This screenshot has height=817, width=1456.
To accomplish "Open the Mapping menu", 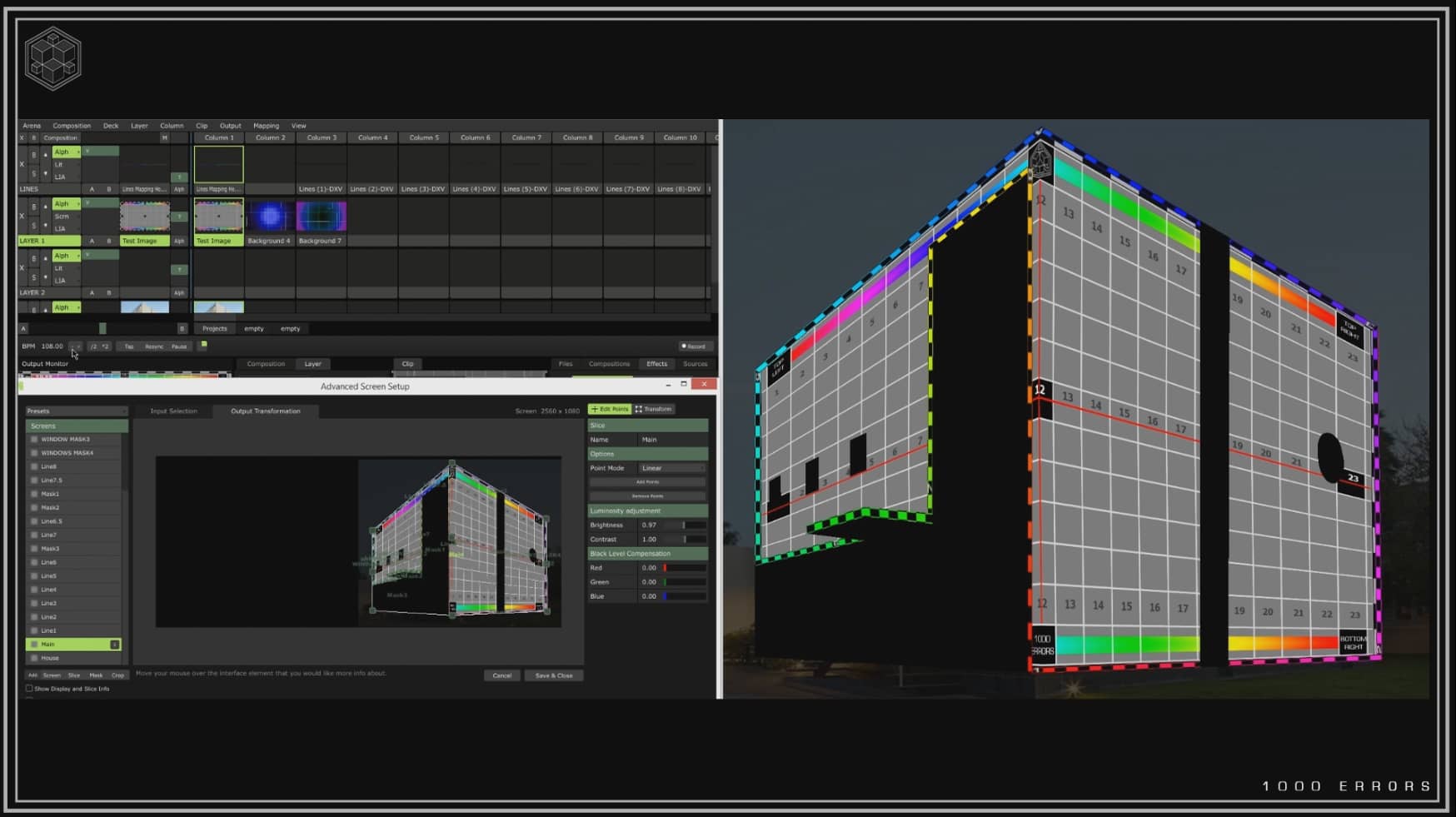I will (266, 126).
